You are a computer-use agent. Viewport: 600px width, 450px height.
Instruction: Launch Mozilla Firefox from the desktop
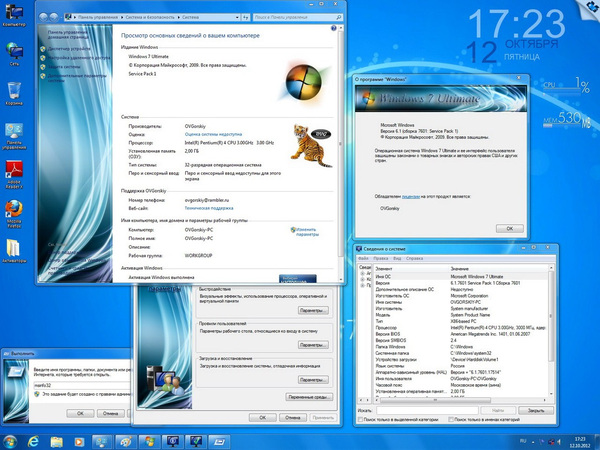[x=14, y=208]
